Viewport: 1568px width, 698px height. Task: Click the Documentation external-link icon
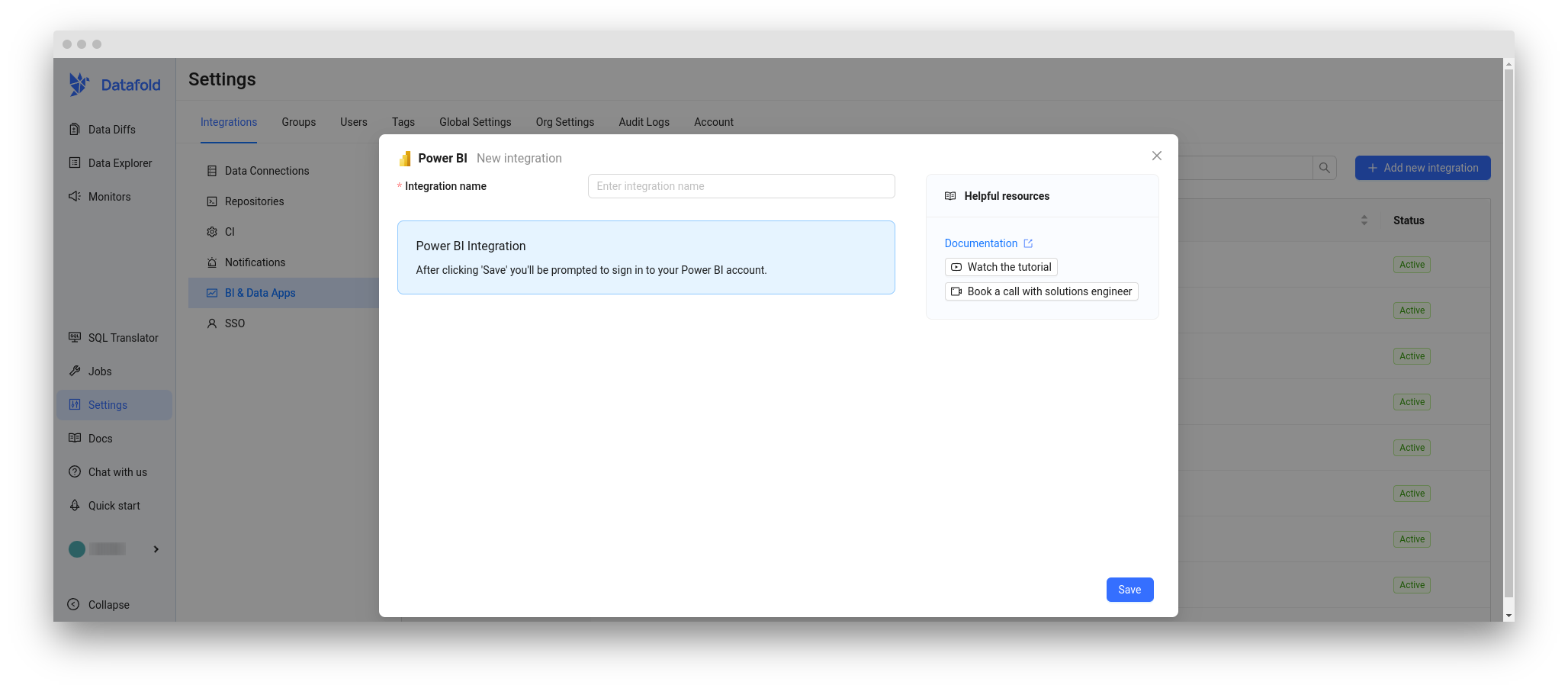[1028, 243]
